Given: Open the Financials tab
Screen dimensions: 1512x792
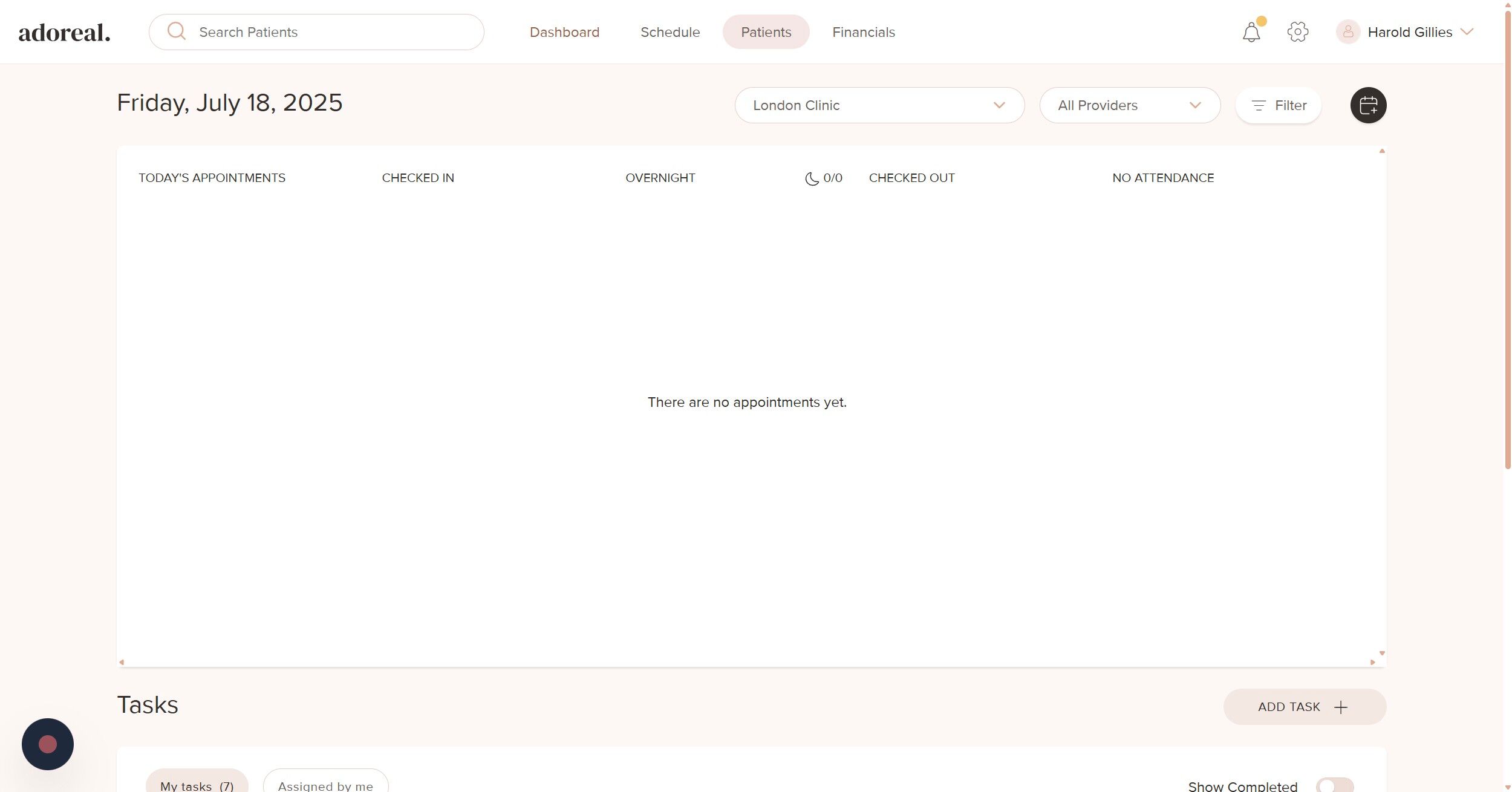Looking at the screenshot, I should click(863, 32).
